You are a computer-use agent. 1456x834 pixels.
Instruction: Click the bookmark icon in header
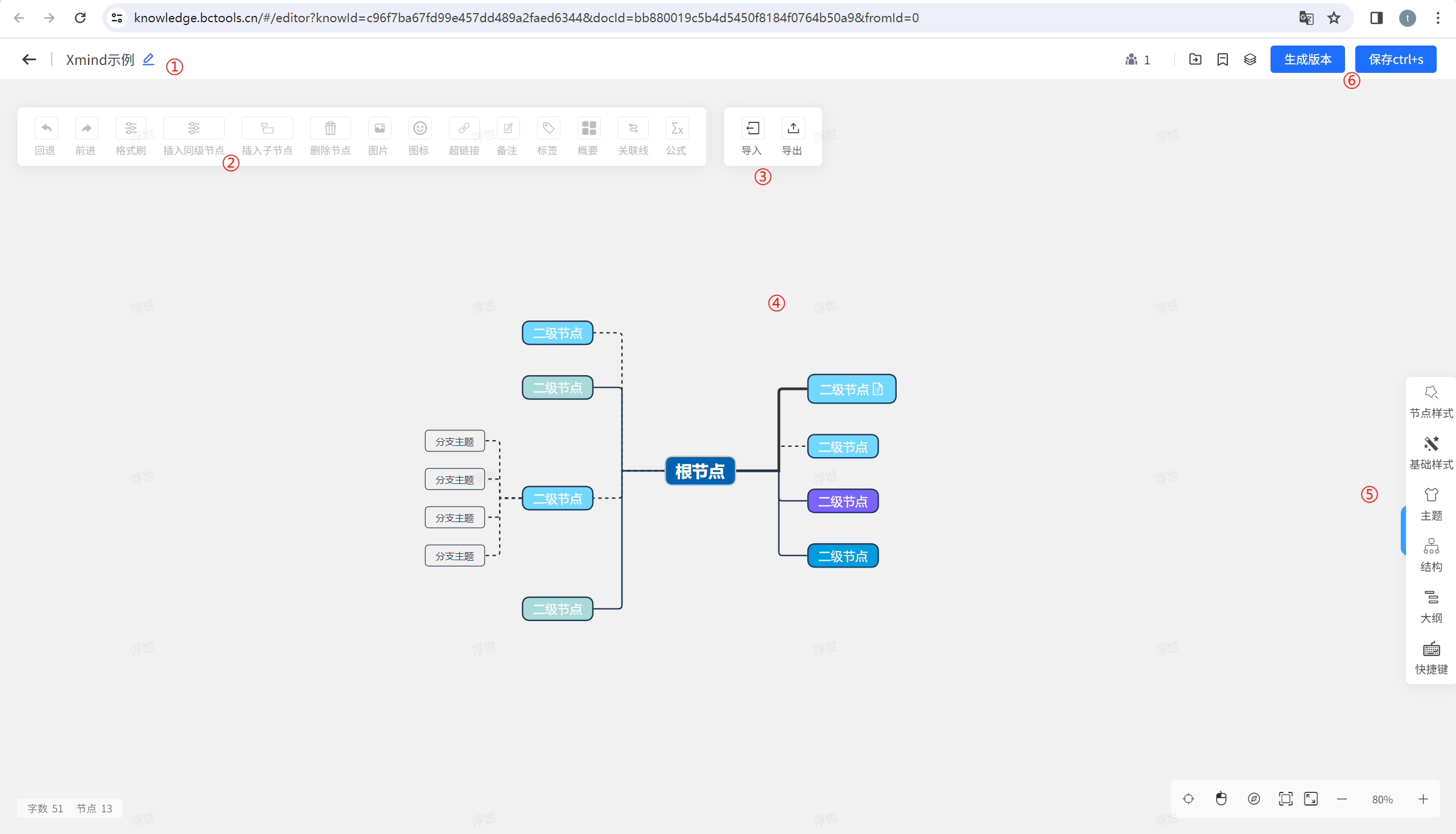pyautogui.click(x=1223, y=59)
